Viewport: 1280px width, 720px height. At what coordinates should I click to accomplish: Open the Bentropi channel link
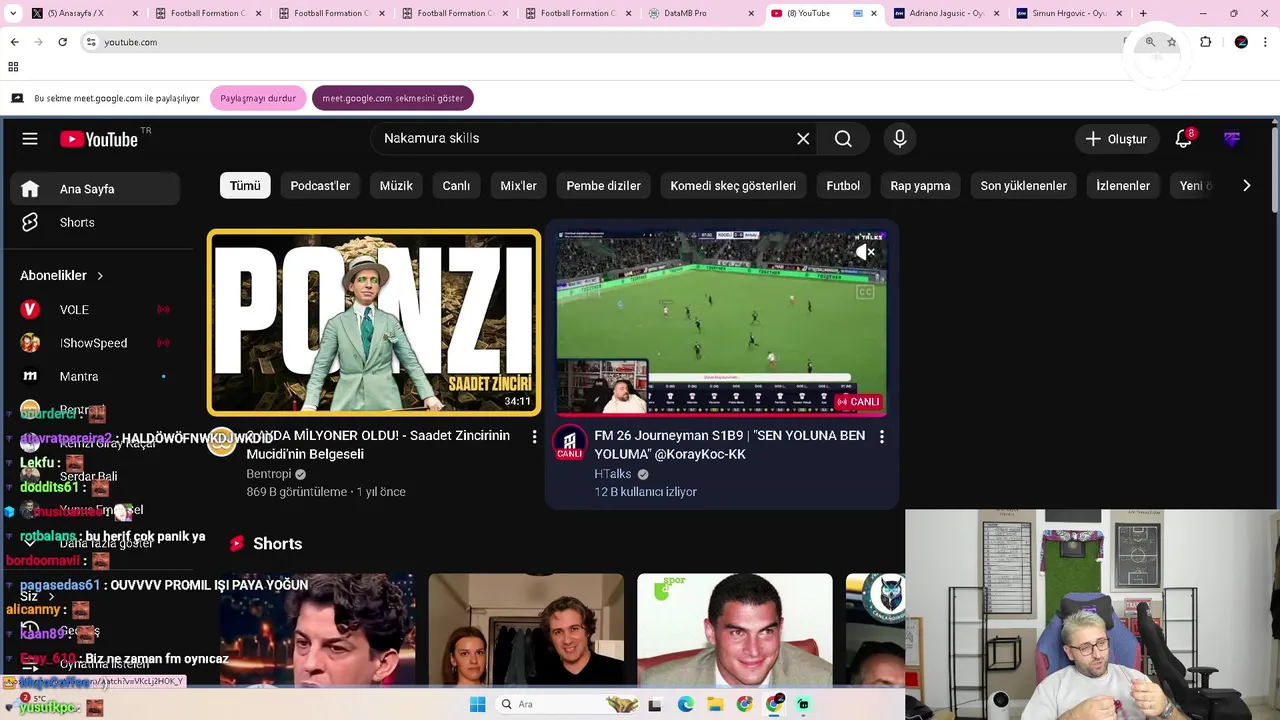tap(269, 474)
